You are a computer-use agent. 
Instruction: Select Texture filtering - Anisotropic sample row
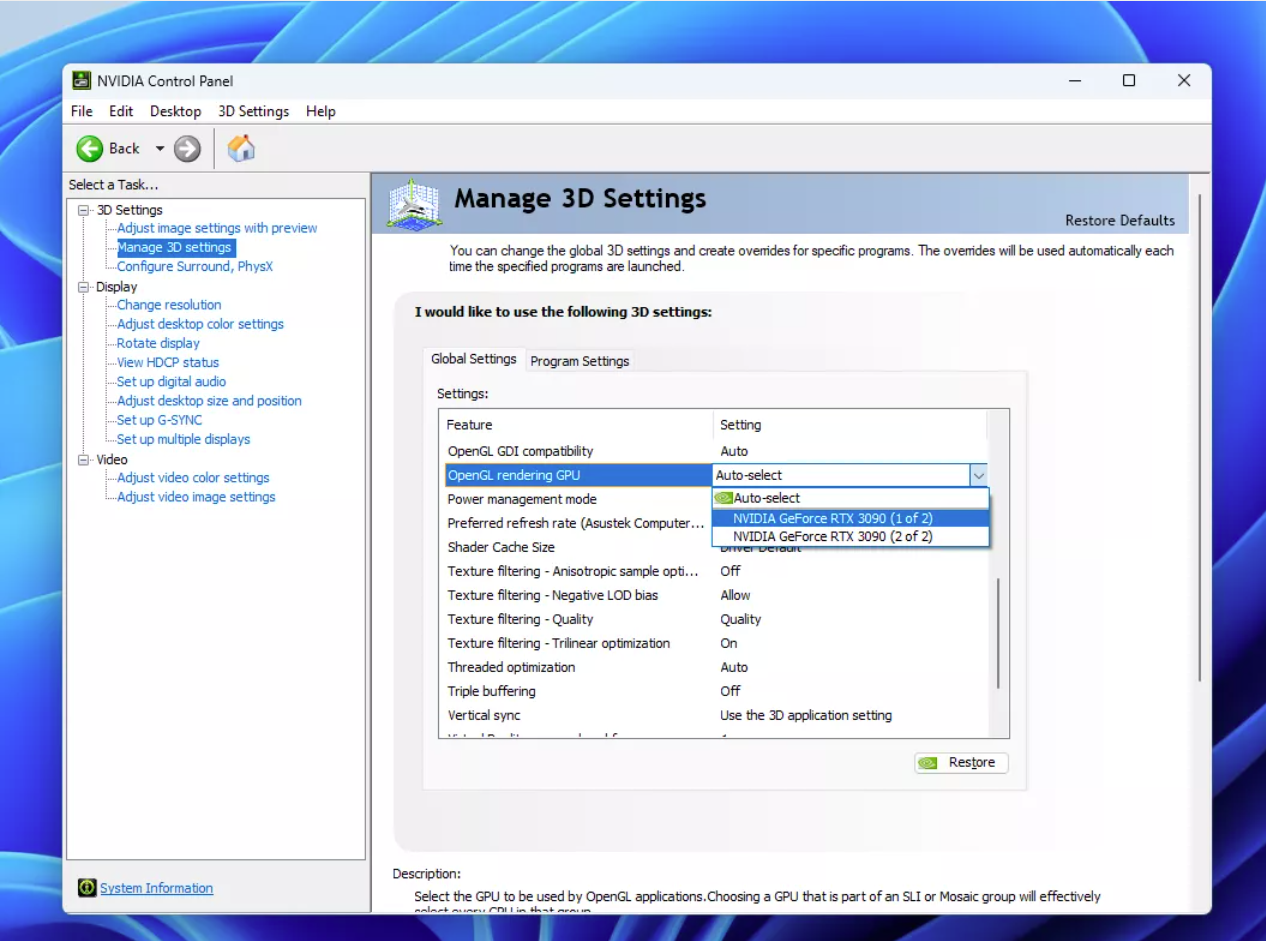[714, 571]
